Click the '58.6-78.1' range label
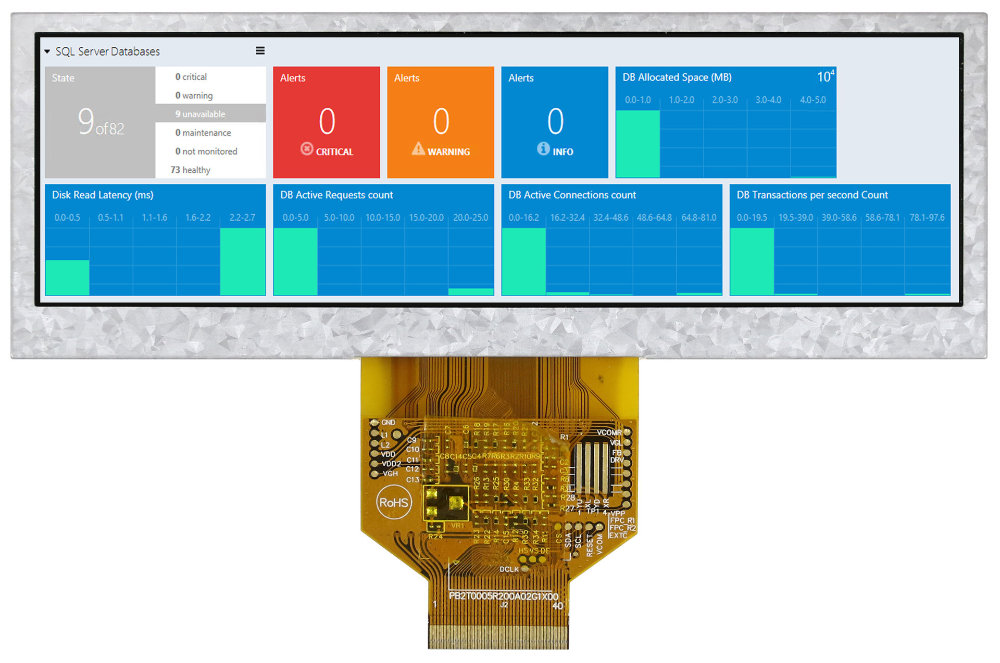This screenshot has height=663, width=1000. tap(883, 218)
